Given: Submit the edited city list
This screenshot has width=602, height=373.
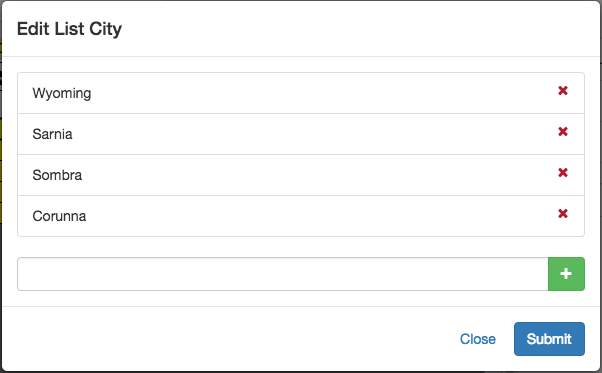Looking at the screenshot, I should point(549,339).
